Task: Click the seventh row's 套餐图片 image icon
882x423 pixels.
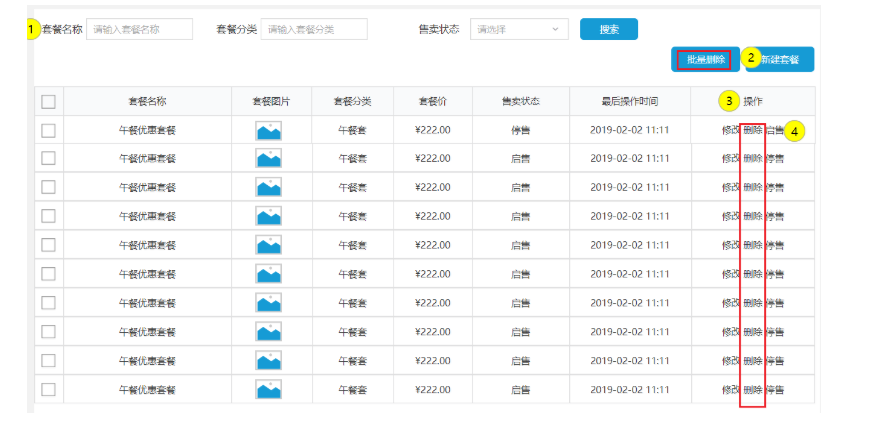Action: coord(268,303)
